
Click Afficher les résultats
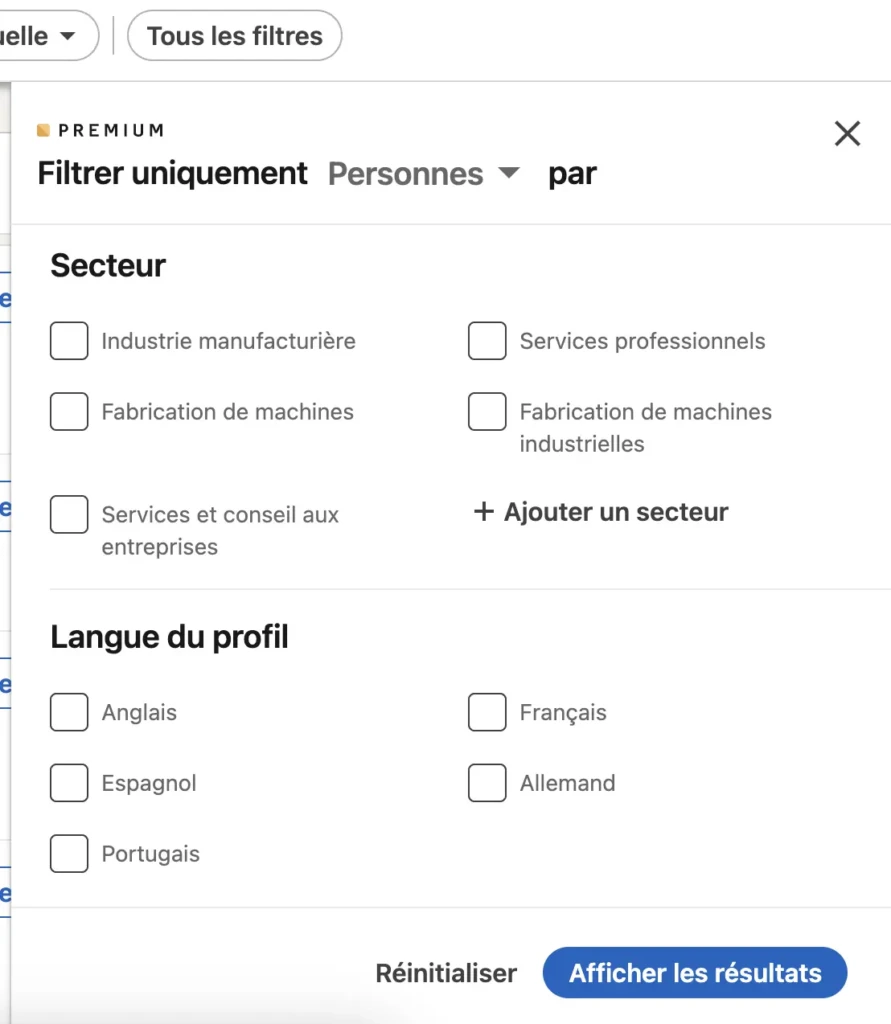695,973
